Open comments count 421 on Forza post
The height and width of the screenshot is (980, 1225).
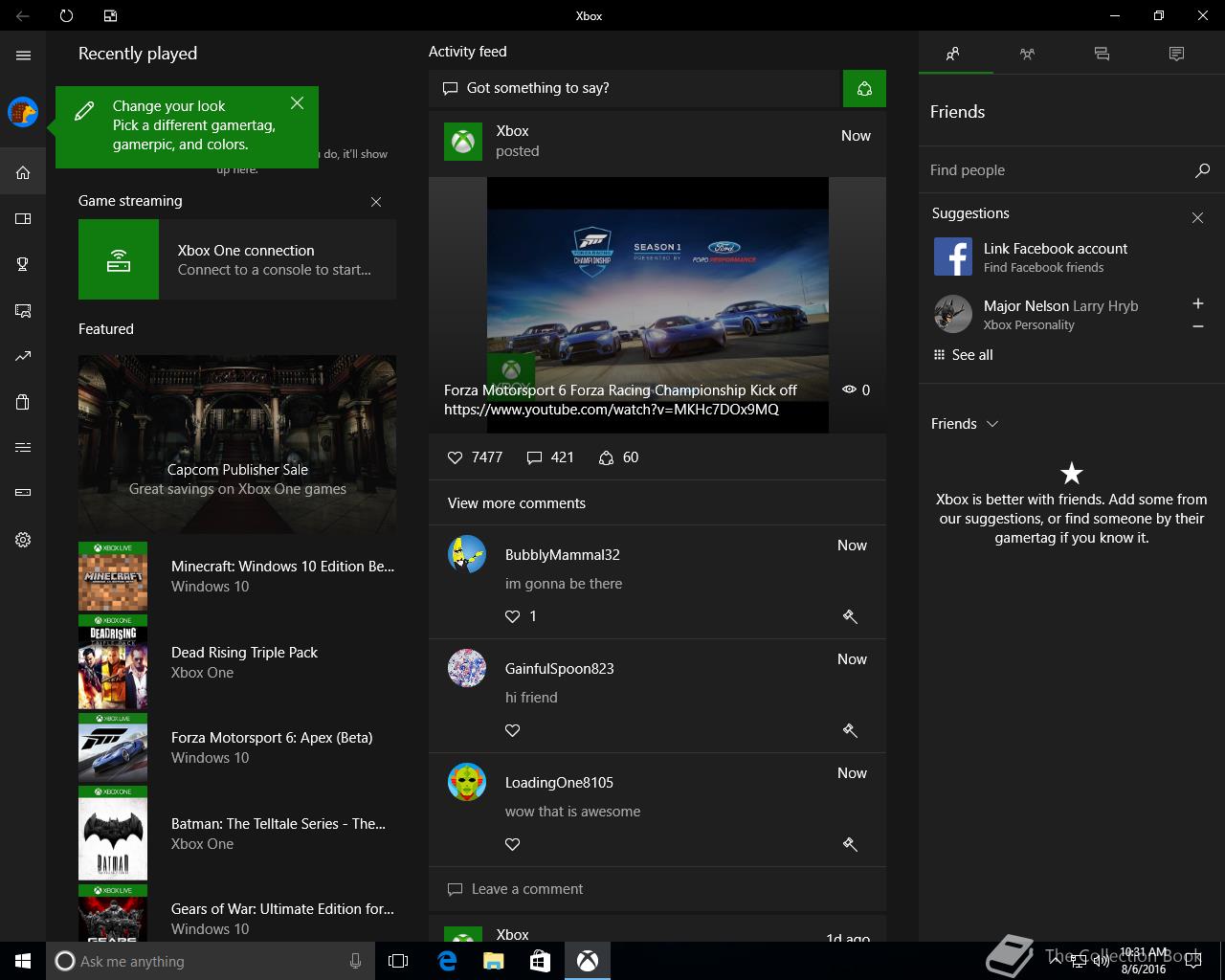coord(550,457)
